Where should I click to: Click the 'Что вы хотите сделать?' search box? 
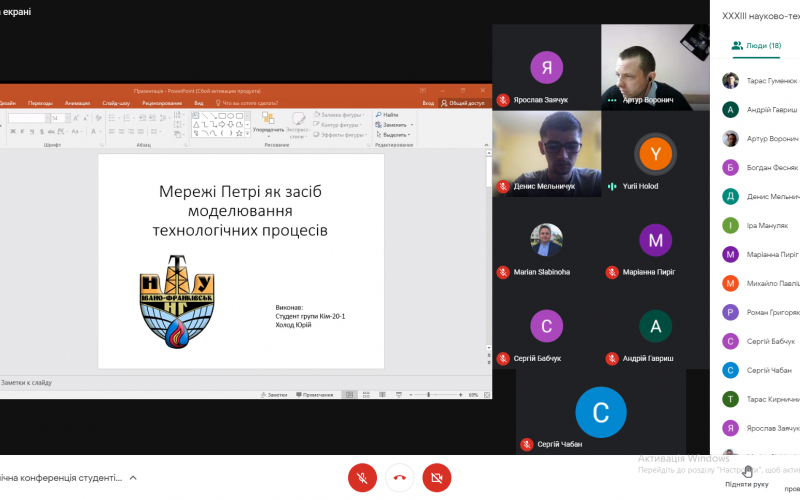point(247,103)
